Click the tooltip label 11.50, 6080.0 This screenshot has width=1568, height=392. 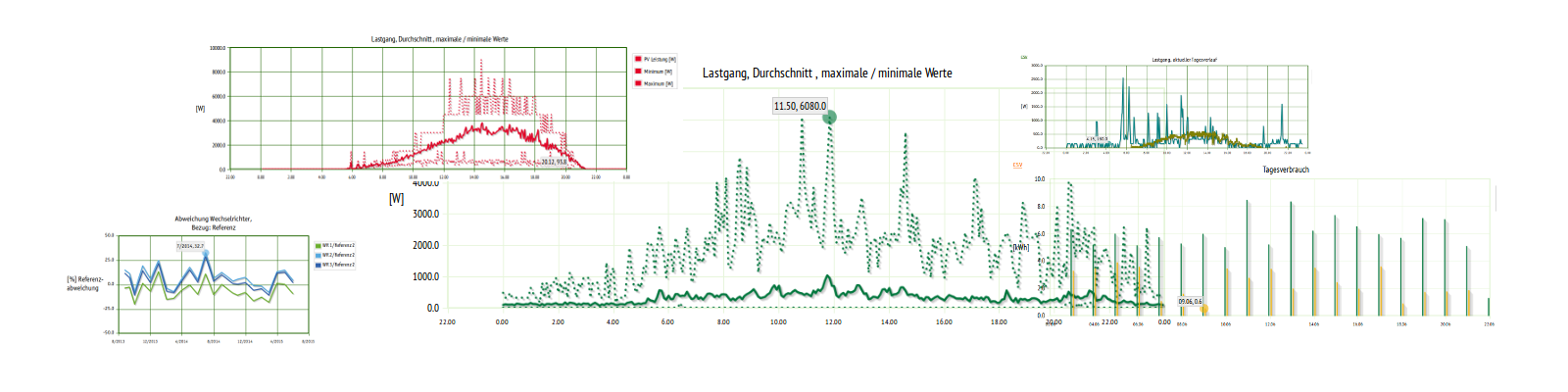tap(800, 106)
